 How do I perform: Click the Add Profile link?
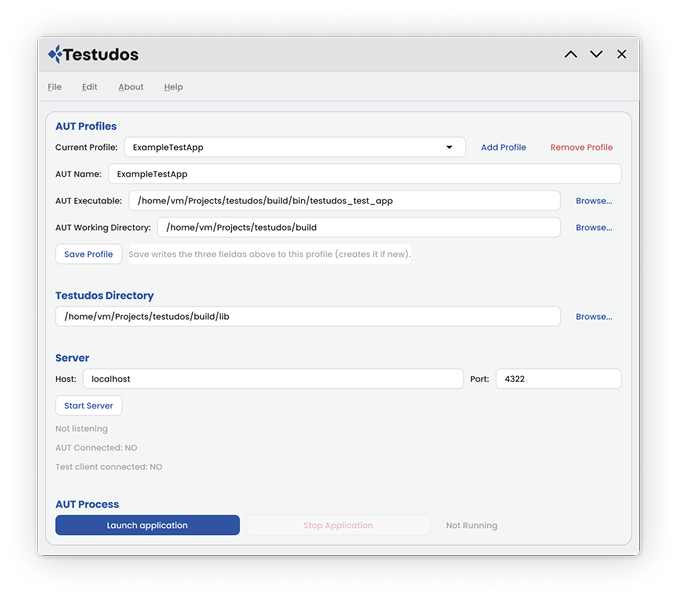click(503, 147)
